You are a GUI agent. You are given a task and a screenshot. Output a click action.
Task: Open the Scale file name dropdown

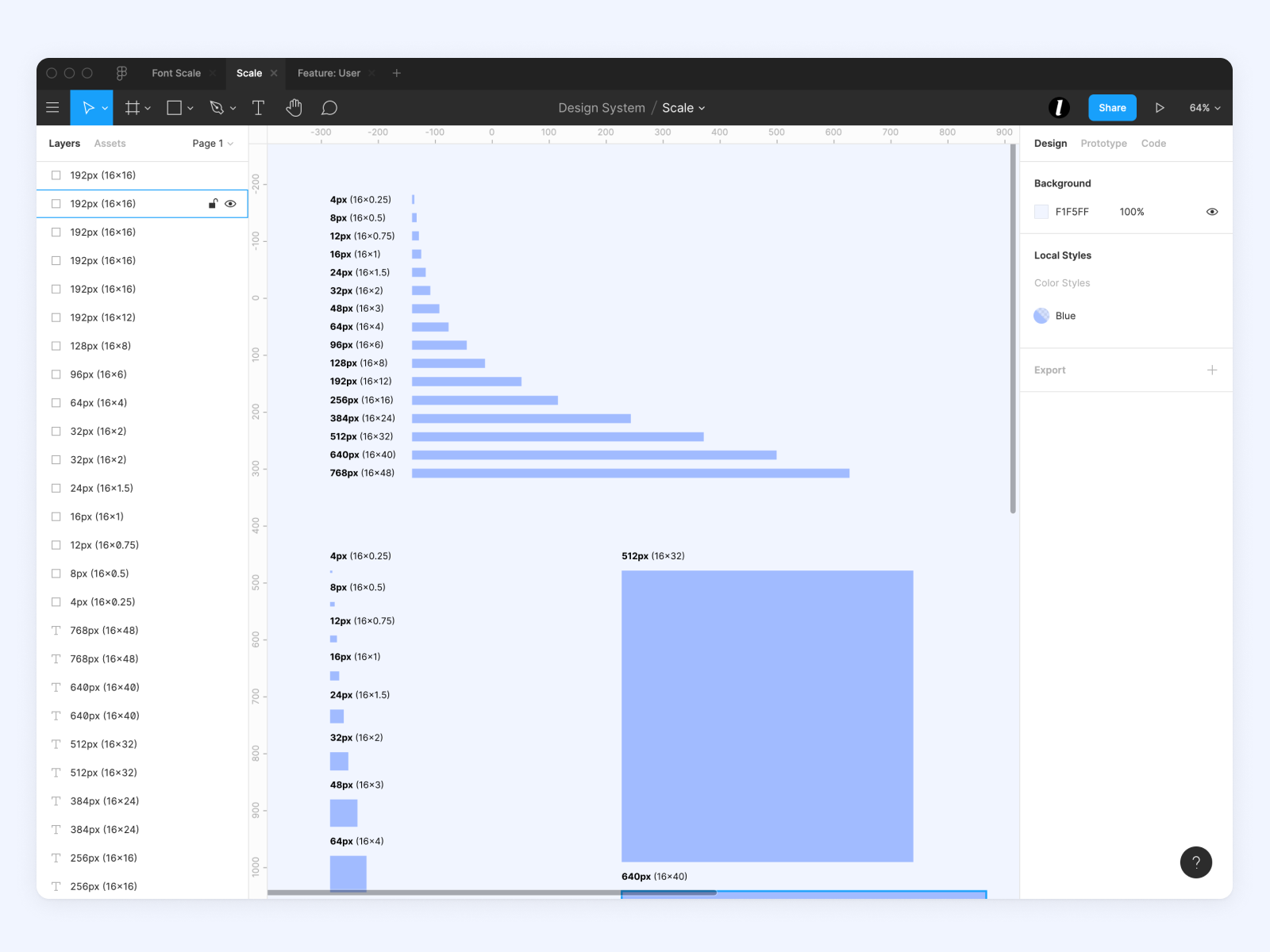pyautogui.click(x=683, y=108)
